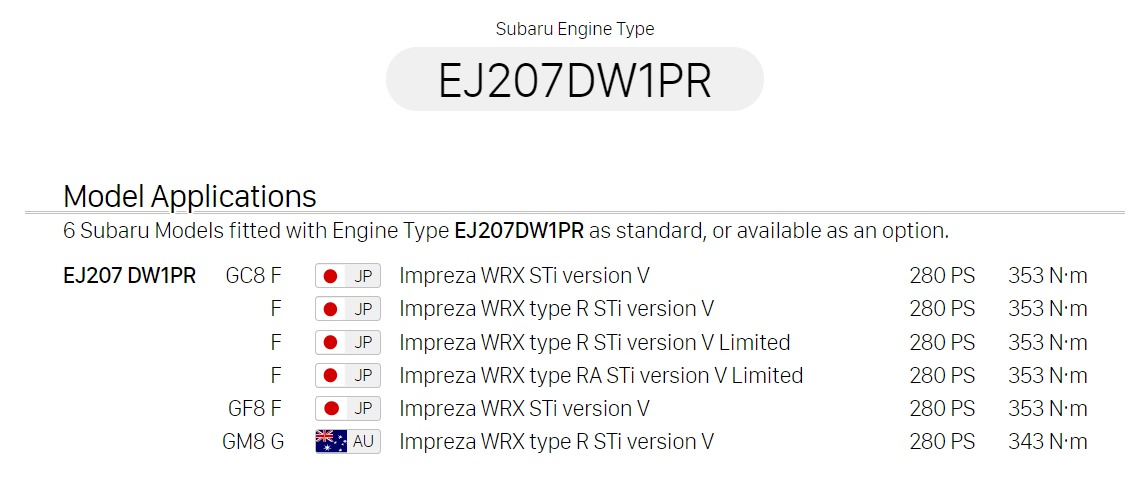Click the Model Applications heading
Image resolution: width=1148 pixels, height=486 pixels.
[190, 196]
